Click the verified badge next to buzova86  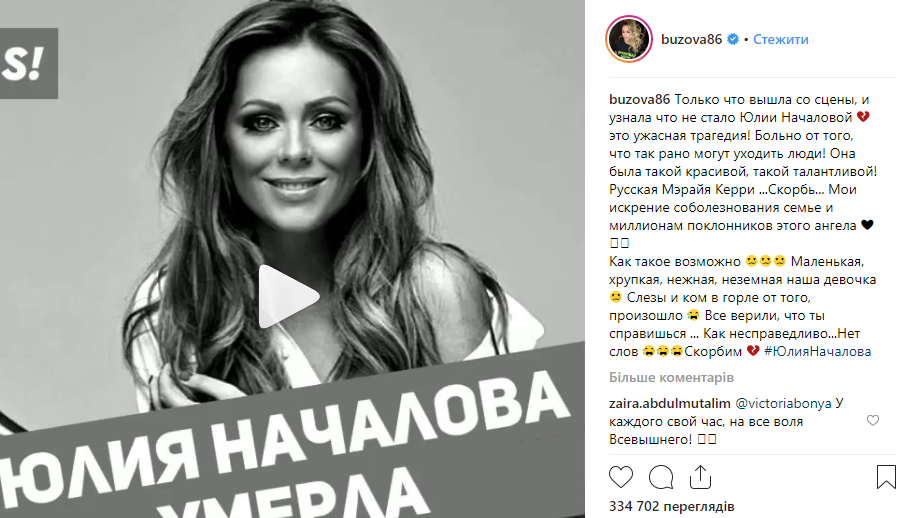[x=733, y=39]
